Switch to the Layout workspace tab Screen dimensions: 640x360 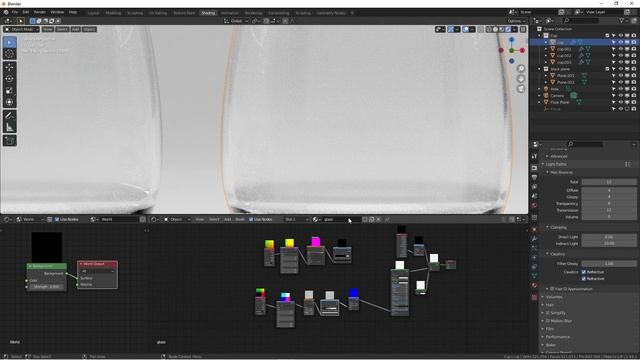(93, 13)
